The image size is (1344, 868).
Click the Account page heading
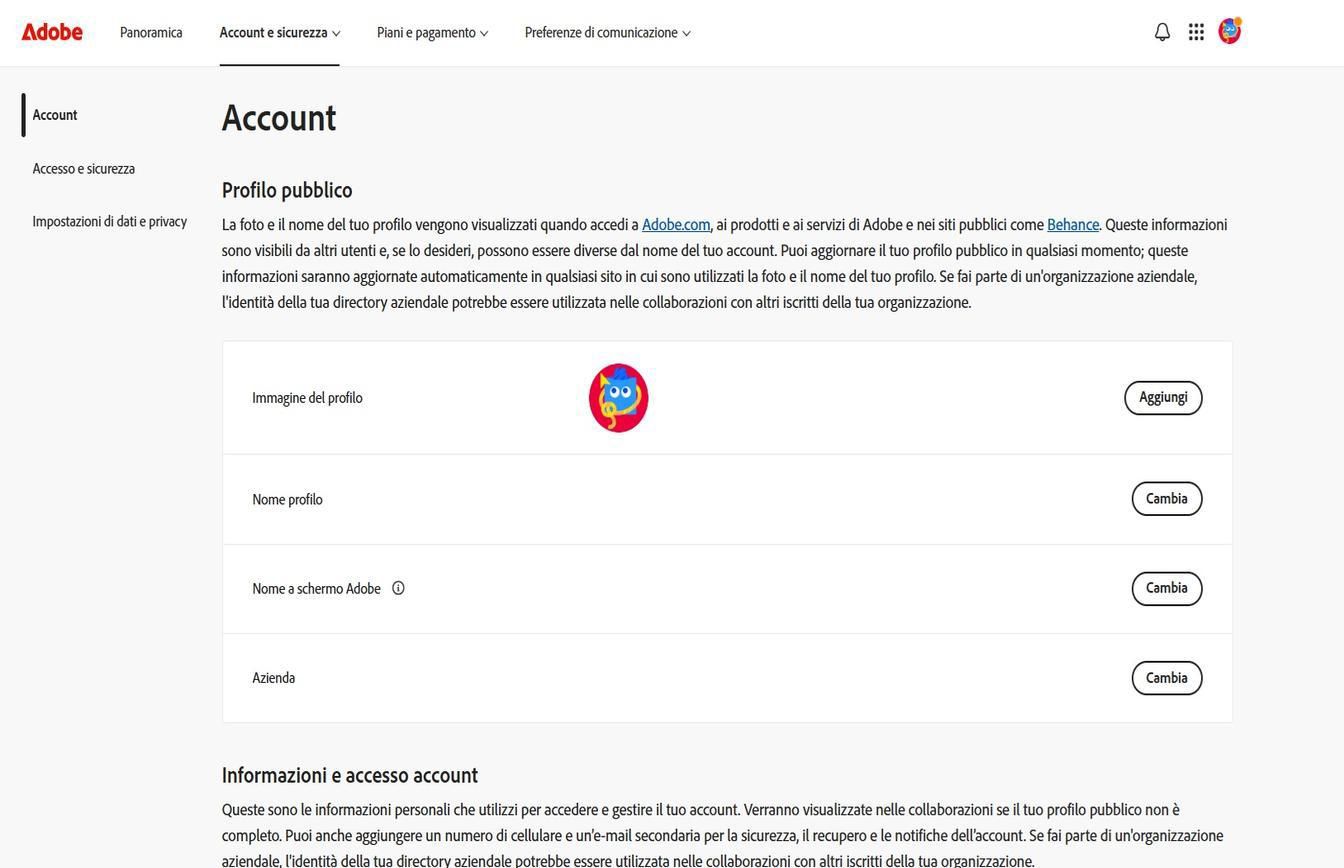[278, 118]
